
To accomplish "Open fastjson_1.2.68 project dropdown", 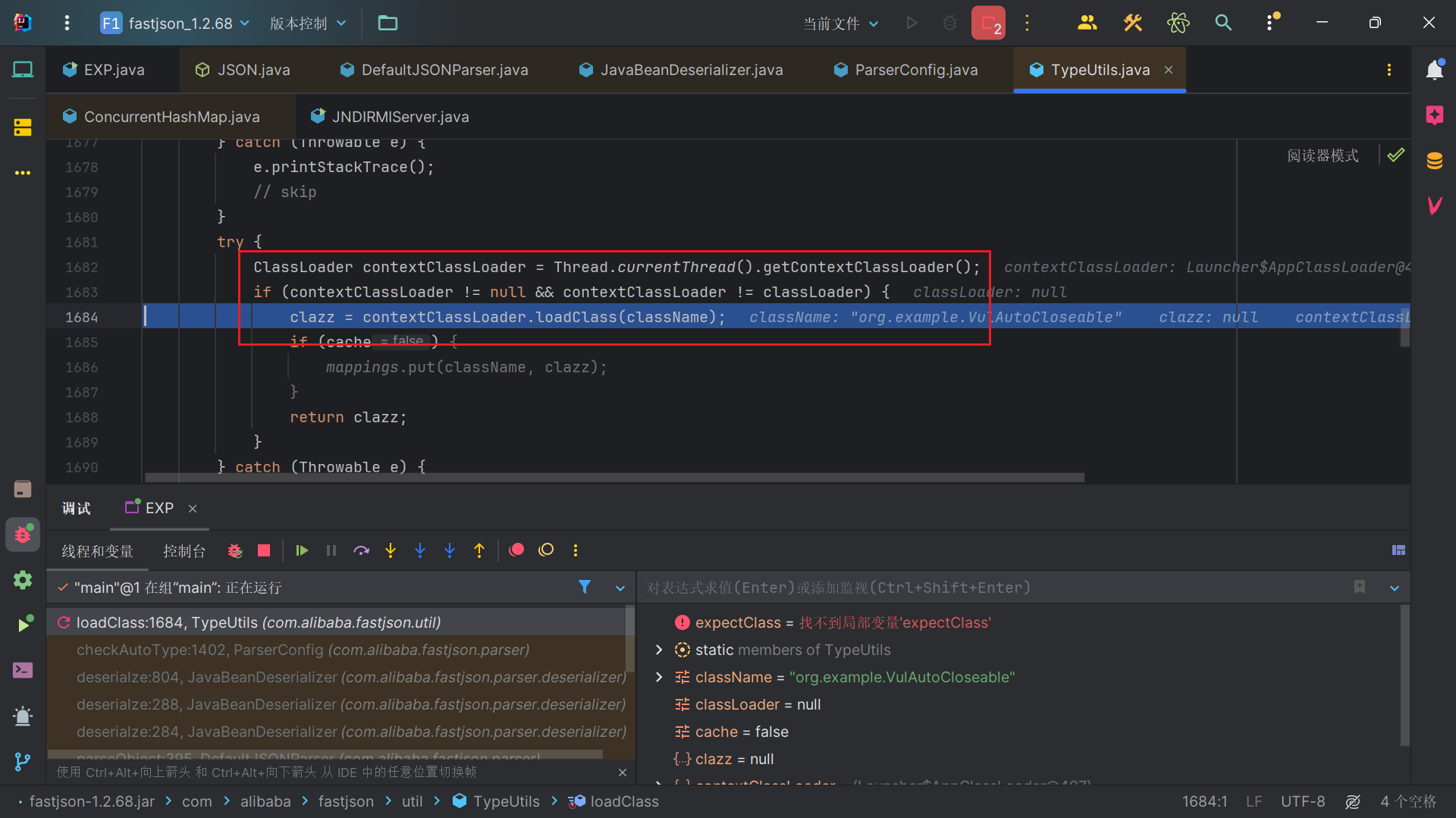I will click(x=176, y=23).
